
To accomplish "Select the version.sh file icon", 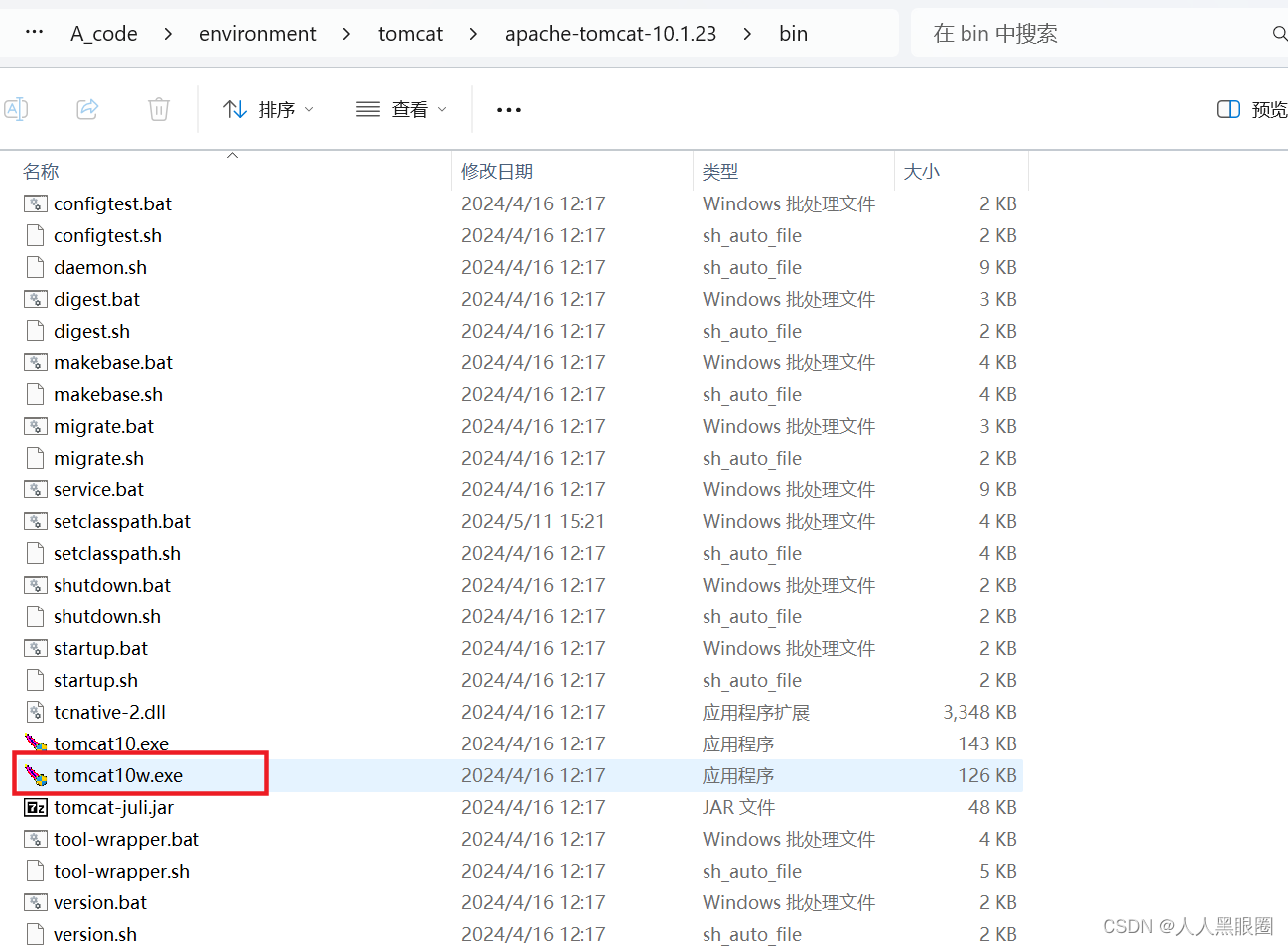I will (36, 934).
